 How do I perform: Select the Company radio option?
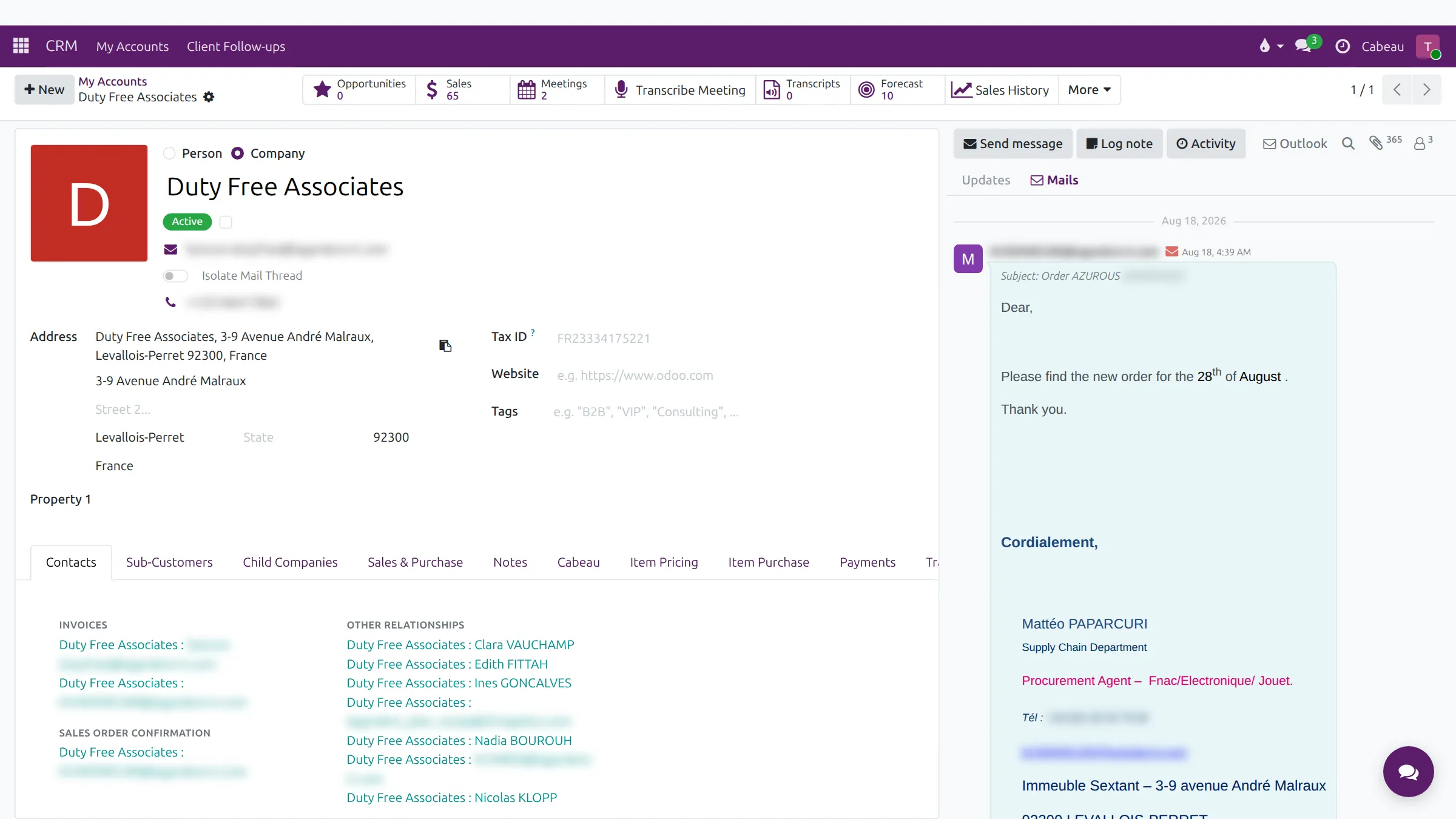[x=238, y=153]
